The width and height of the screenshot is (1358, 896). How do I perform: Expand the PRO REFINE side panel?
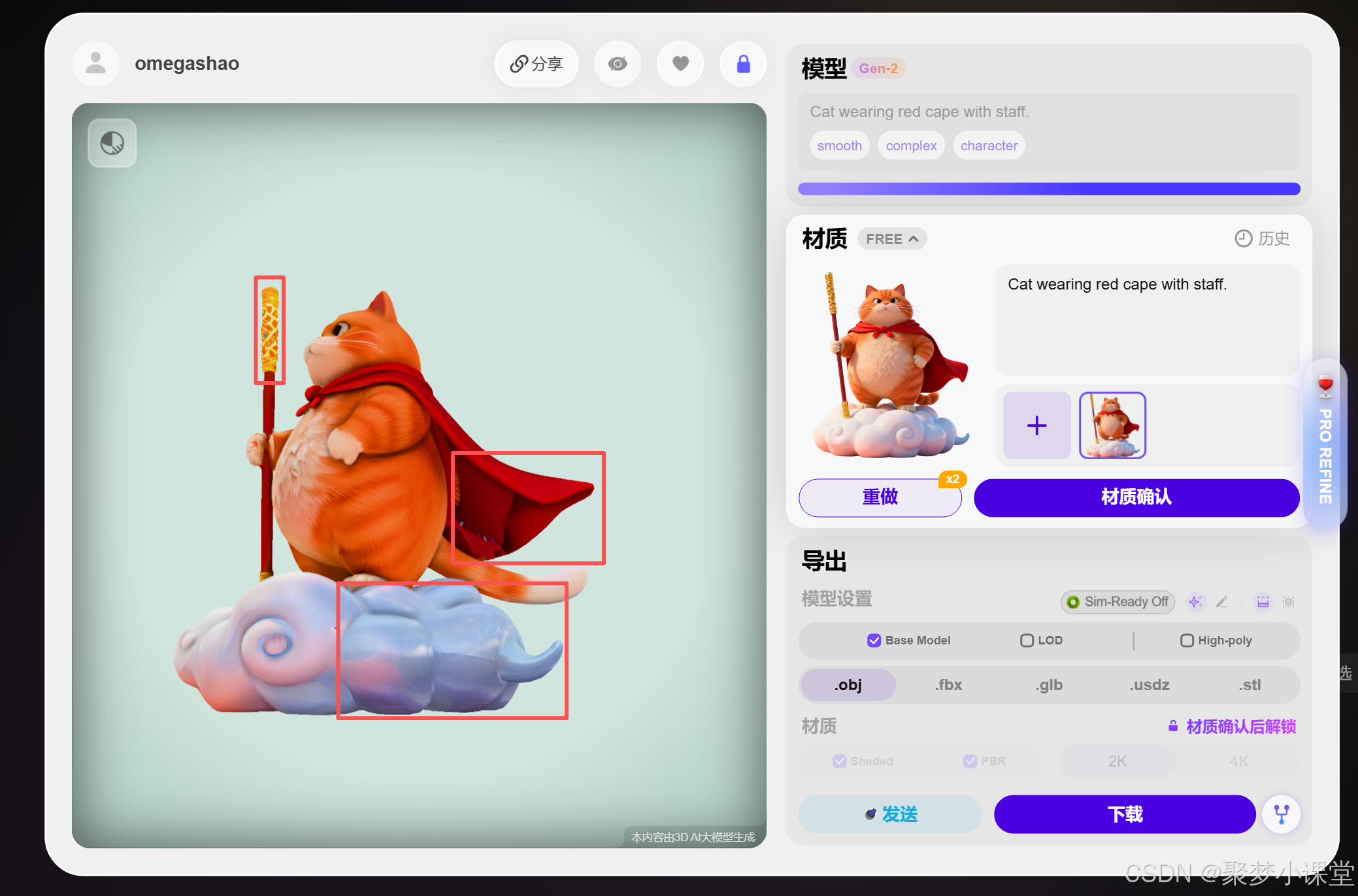tap(1325, 444)
